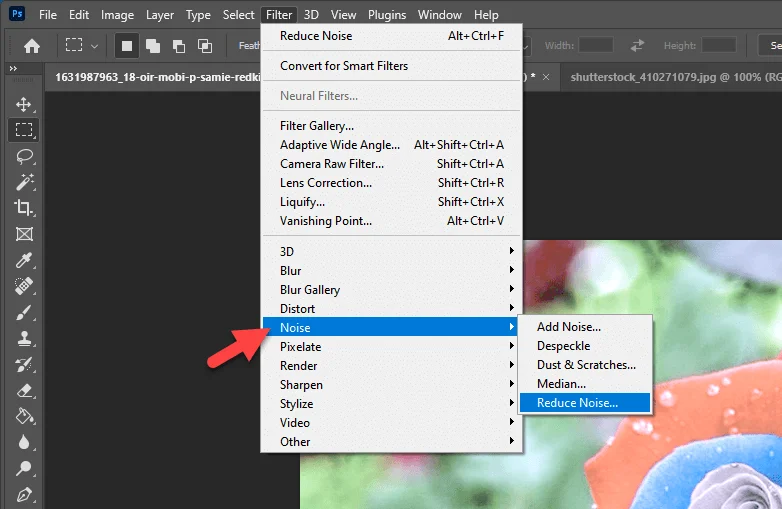Select the Dodge tool
The image size is (782, 509).
(24, 469)
